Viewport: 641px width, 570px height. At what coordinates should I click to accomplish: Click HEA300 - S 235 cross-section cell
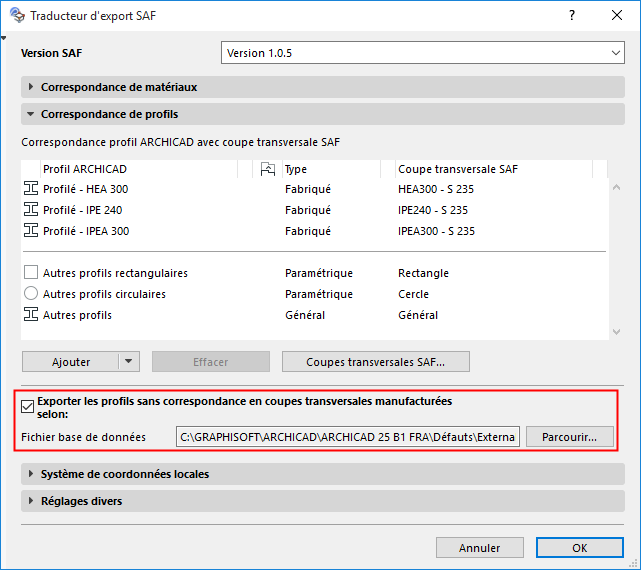pos(436,189)
